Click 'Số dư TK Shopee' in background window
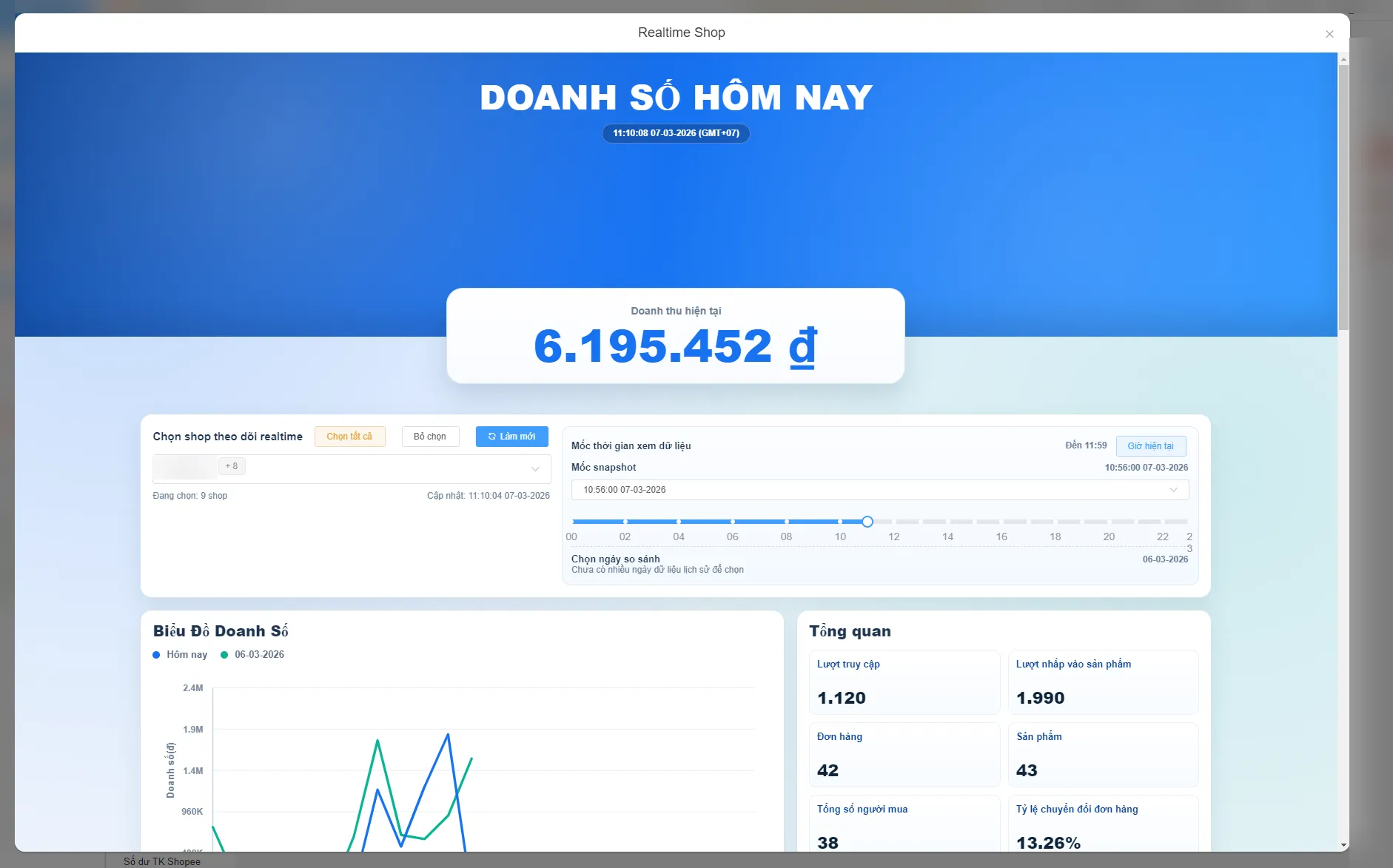 point(162,861)
